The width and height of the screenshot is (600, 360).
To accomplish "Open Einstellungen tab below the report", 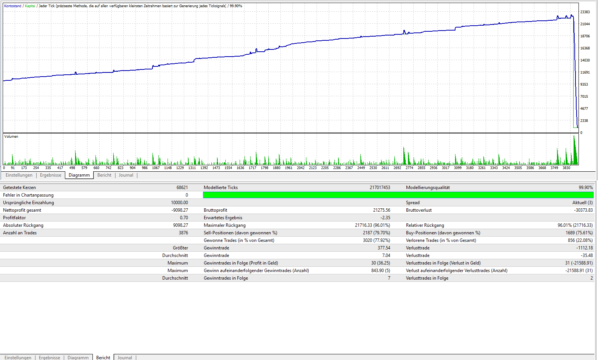I will pos(18,357).
